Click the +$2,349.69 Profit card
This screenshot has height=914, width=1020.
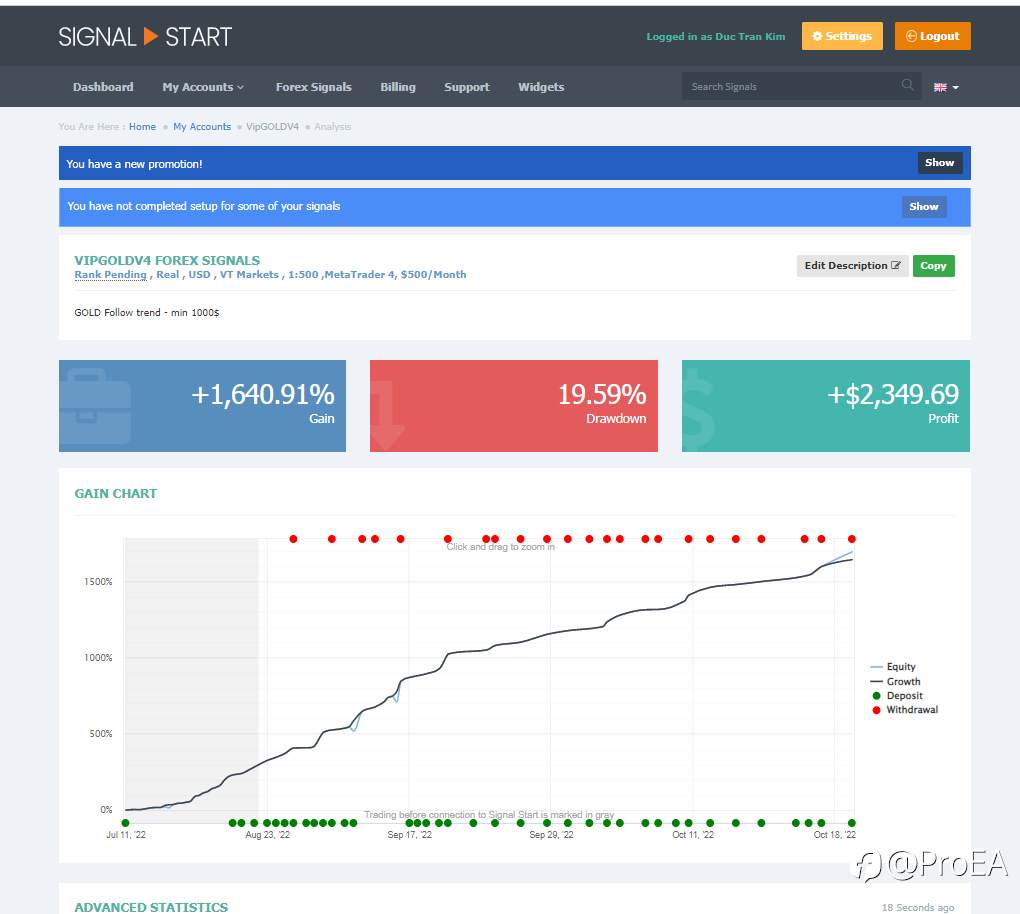(x=825, y=406)
